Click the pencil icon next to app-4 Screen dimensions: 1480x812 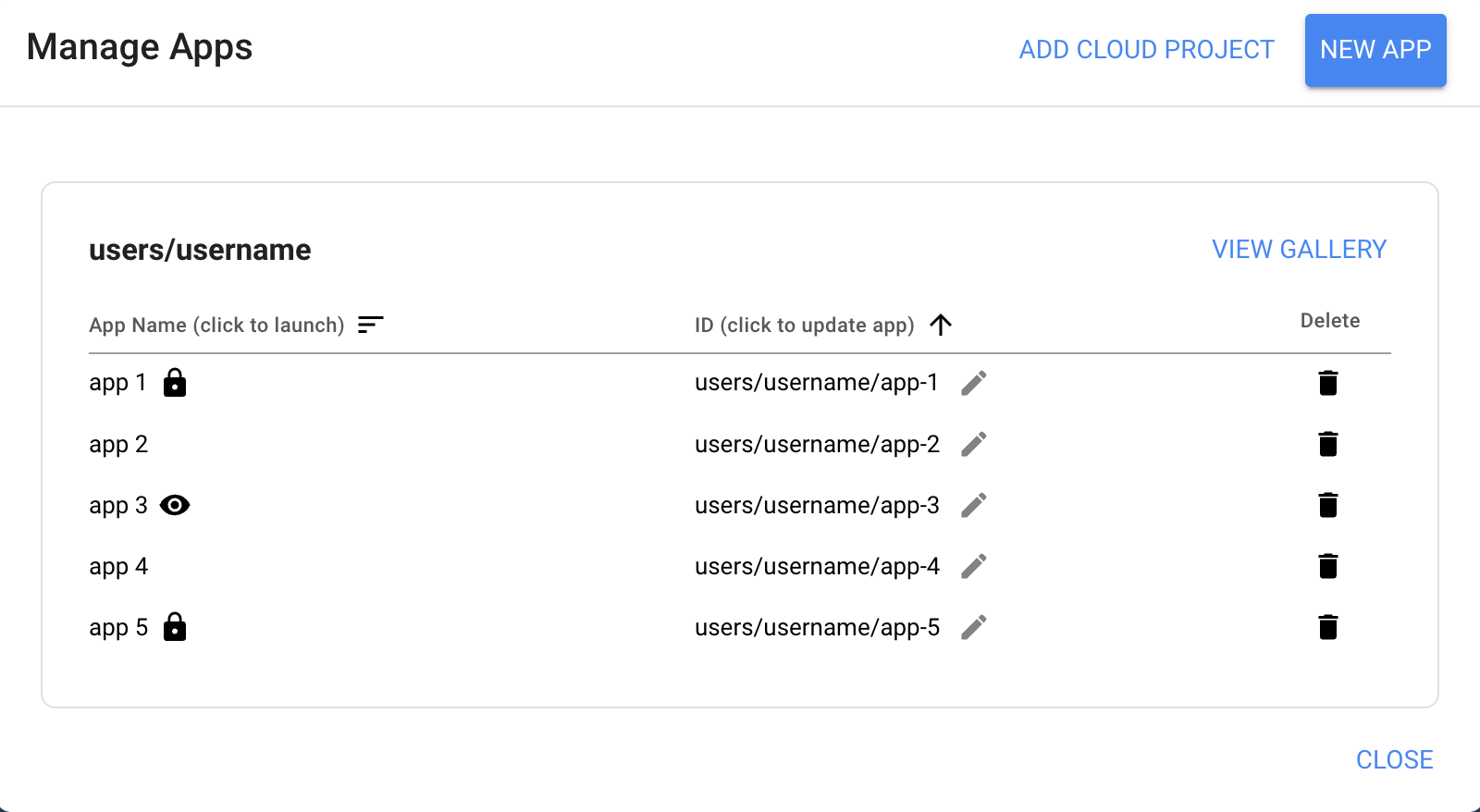point(973,566)
